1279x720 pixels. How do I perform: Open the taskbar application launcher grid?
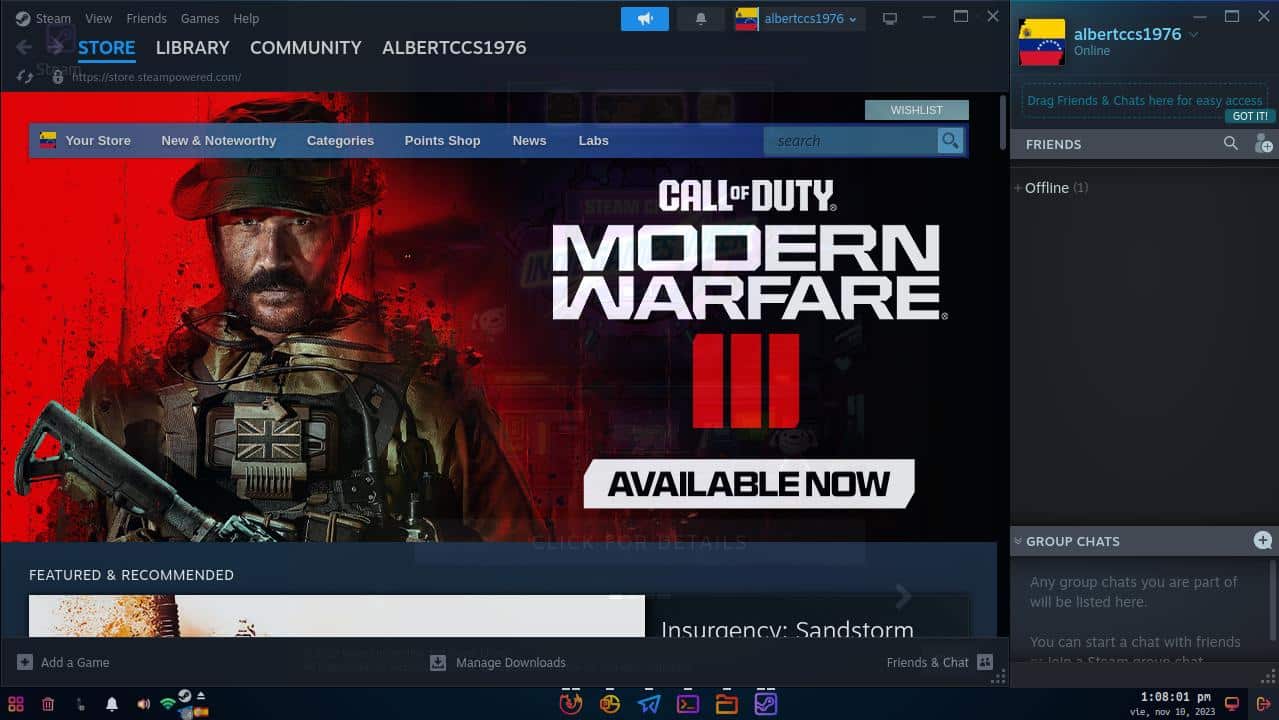[x=16, y=704]
